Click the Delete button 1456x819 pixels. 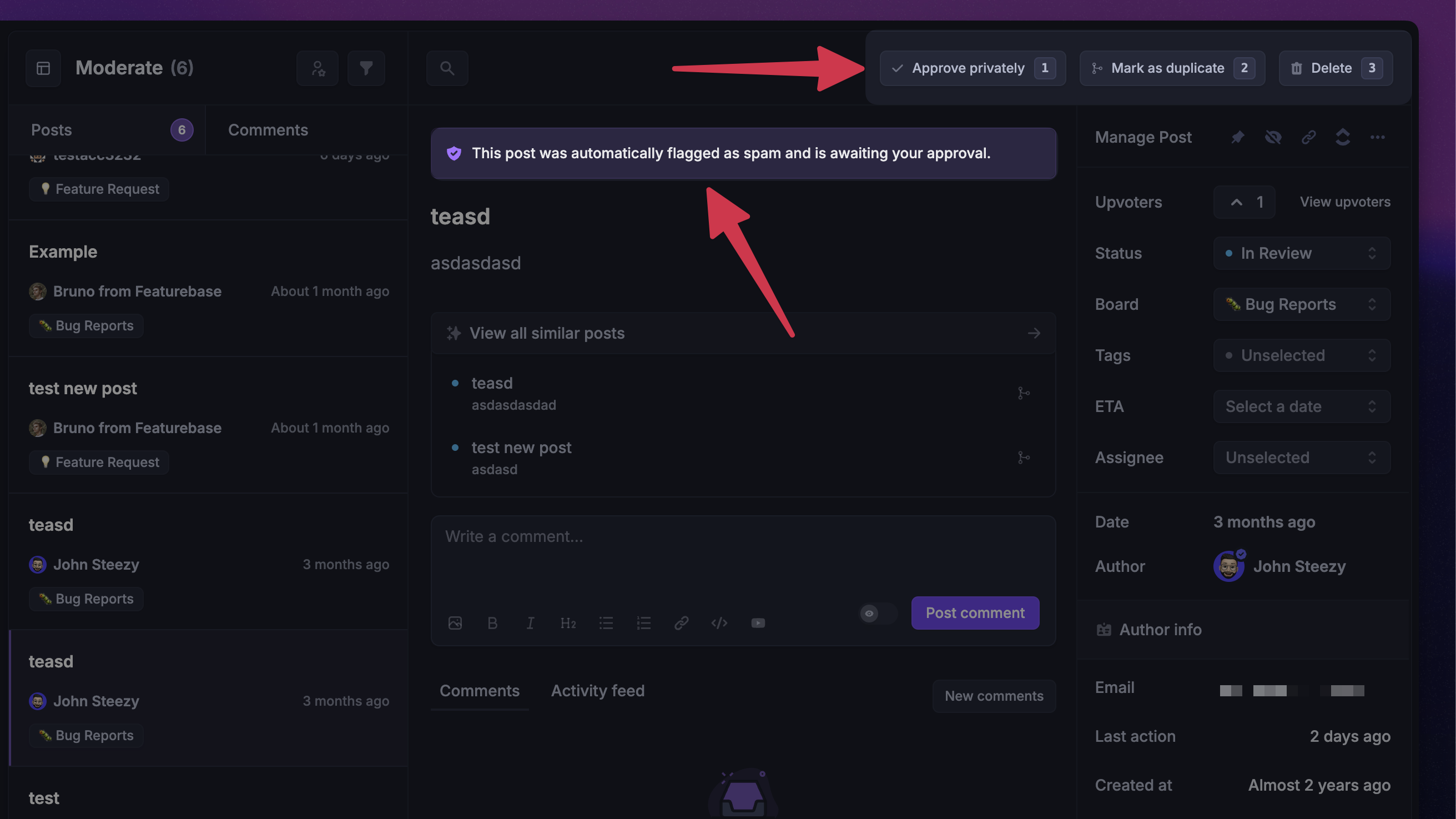pyautogui.click(x=1336, y=68)
